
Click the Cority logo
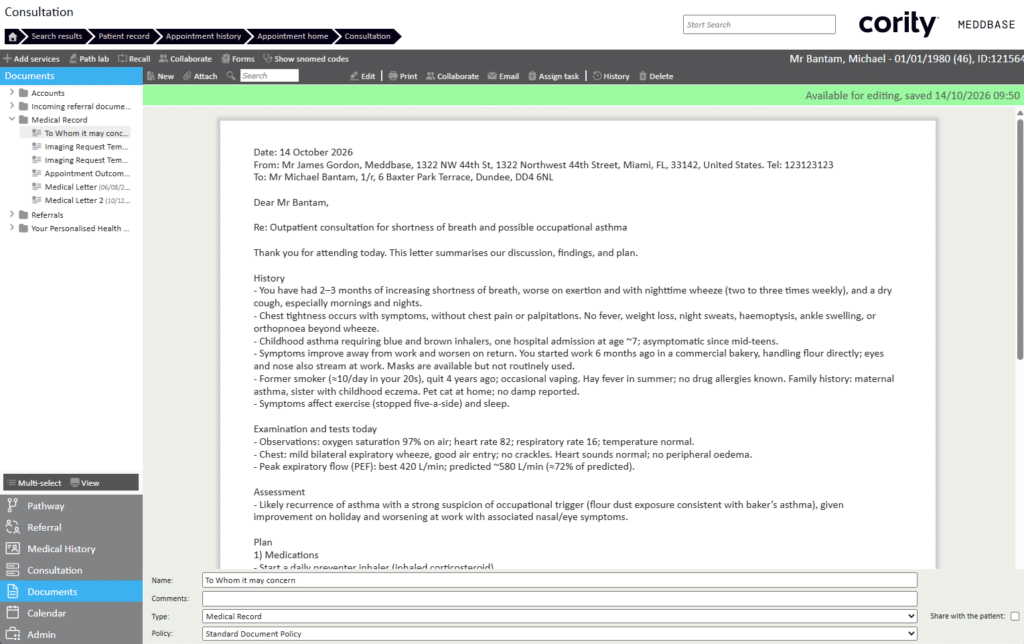pyautogui.click(x=898, y=25)
